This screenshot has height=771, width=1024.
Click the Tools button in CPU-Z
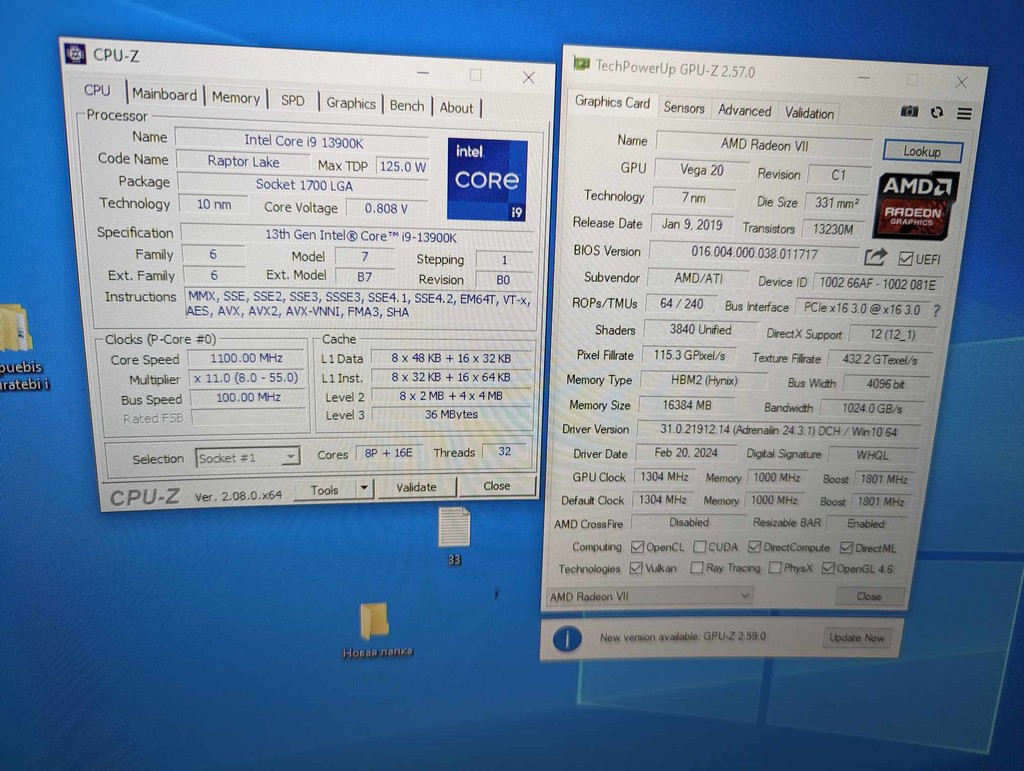[325, 490]
